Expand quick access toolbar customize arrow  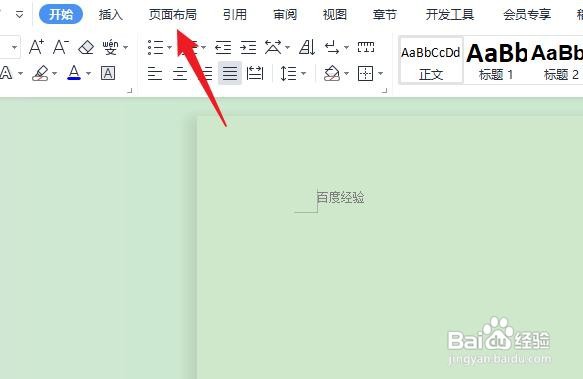point(19,15)
